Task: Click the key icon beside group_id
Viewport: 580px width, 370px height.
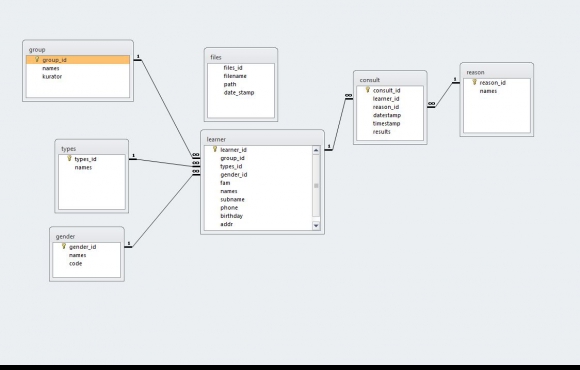Action: 37,59
